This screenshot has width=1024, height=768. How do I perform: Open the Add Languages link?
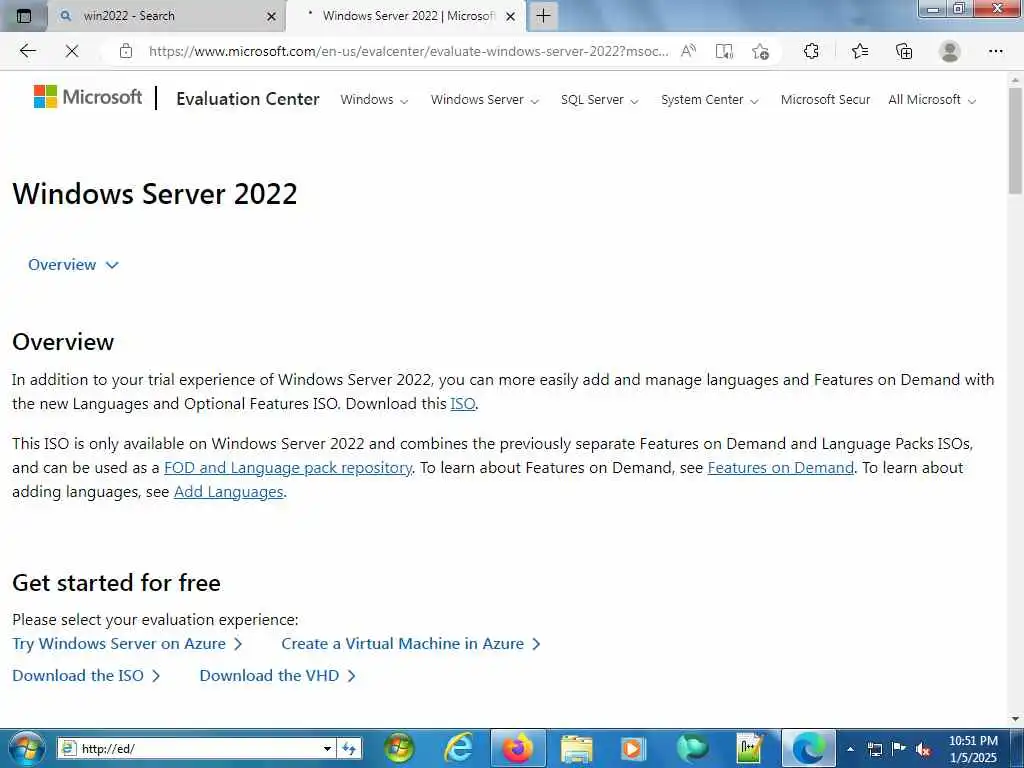(x=229, y=492)
